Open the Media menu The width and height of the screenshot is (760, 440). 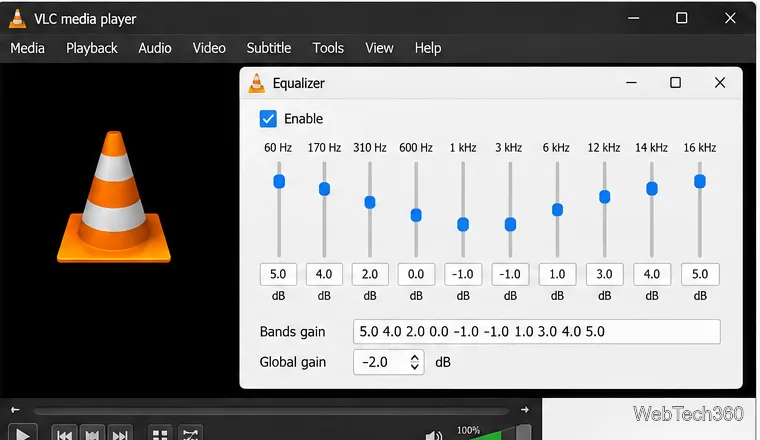tap(28, 48)
